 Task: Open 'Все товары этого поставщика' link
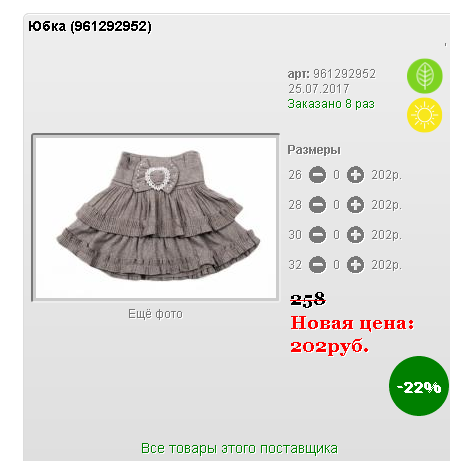239,448
